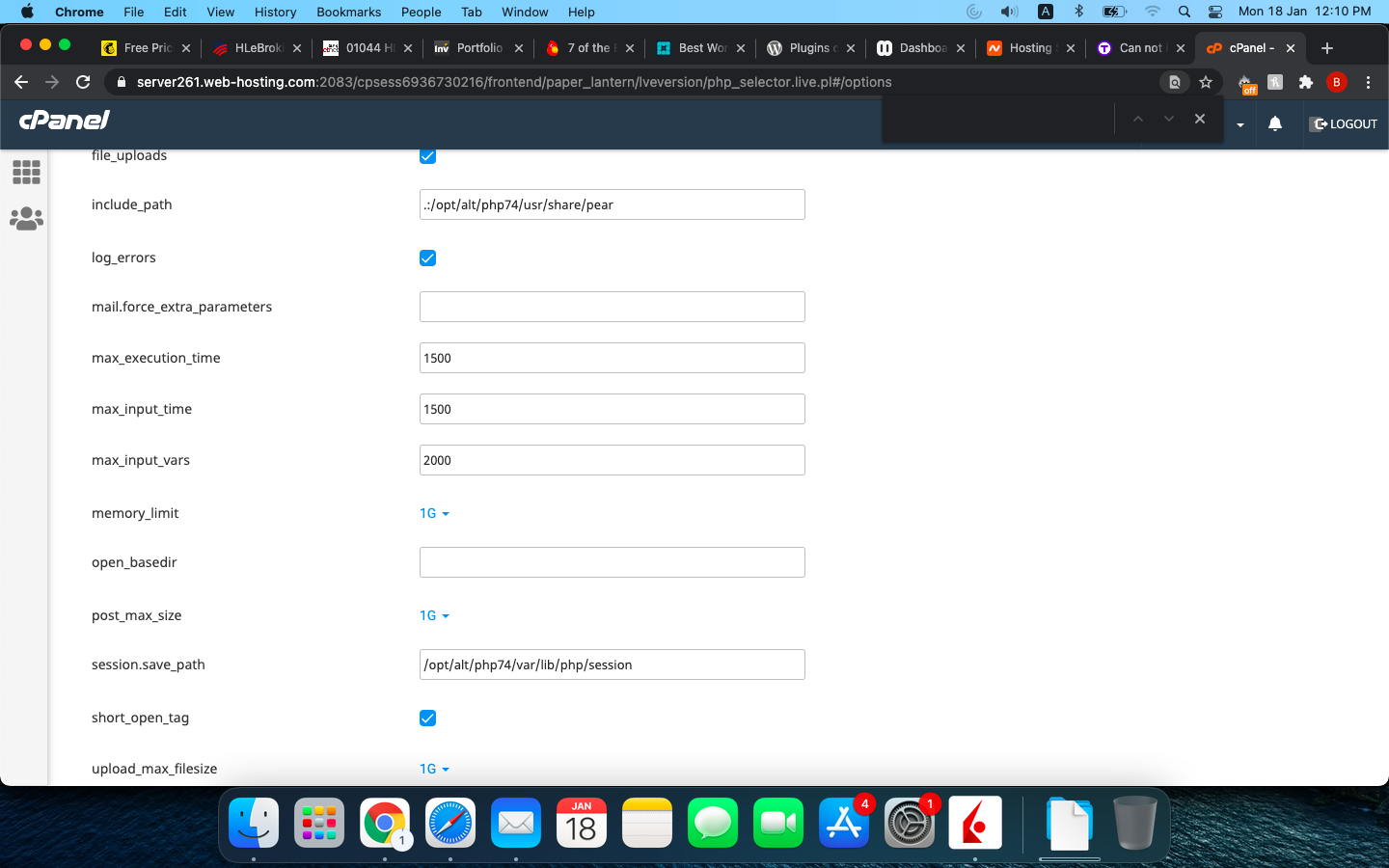Image resolution: width=1389 pixels, height=868 pixels.
Task: Open FaceTime from the dock
Action: point(778,823)
